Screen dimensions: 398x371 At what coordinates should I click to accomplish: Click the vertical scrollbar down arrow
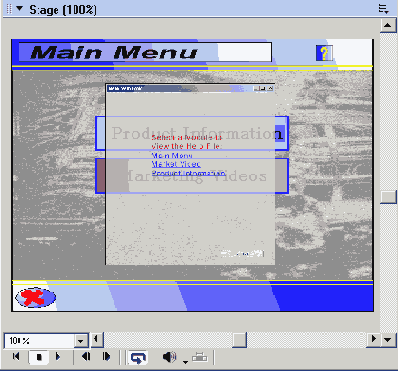(x=388, y=340)
